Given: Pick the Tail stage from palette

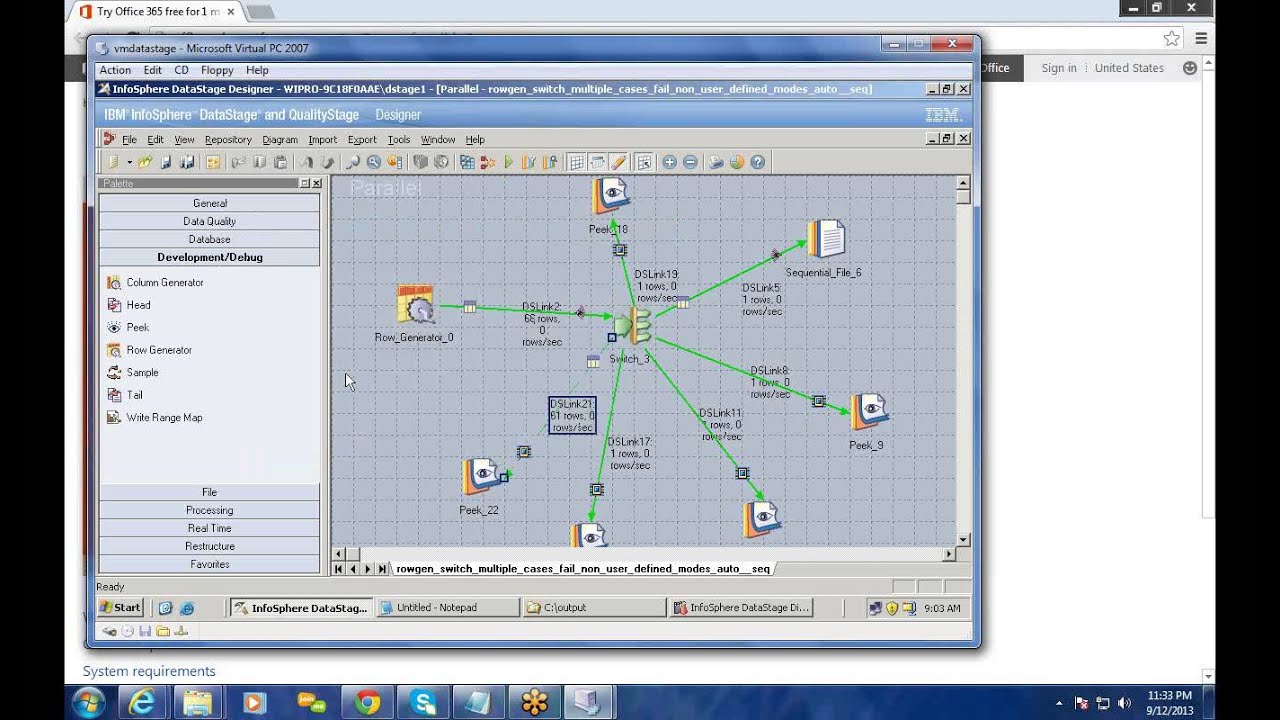Looking at the screenshot, I should click(x=135, y=395).
